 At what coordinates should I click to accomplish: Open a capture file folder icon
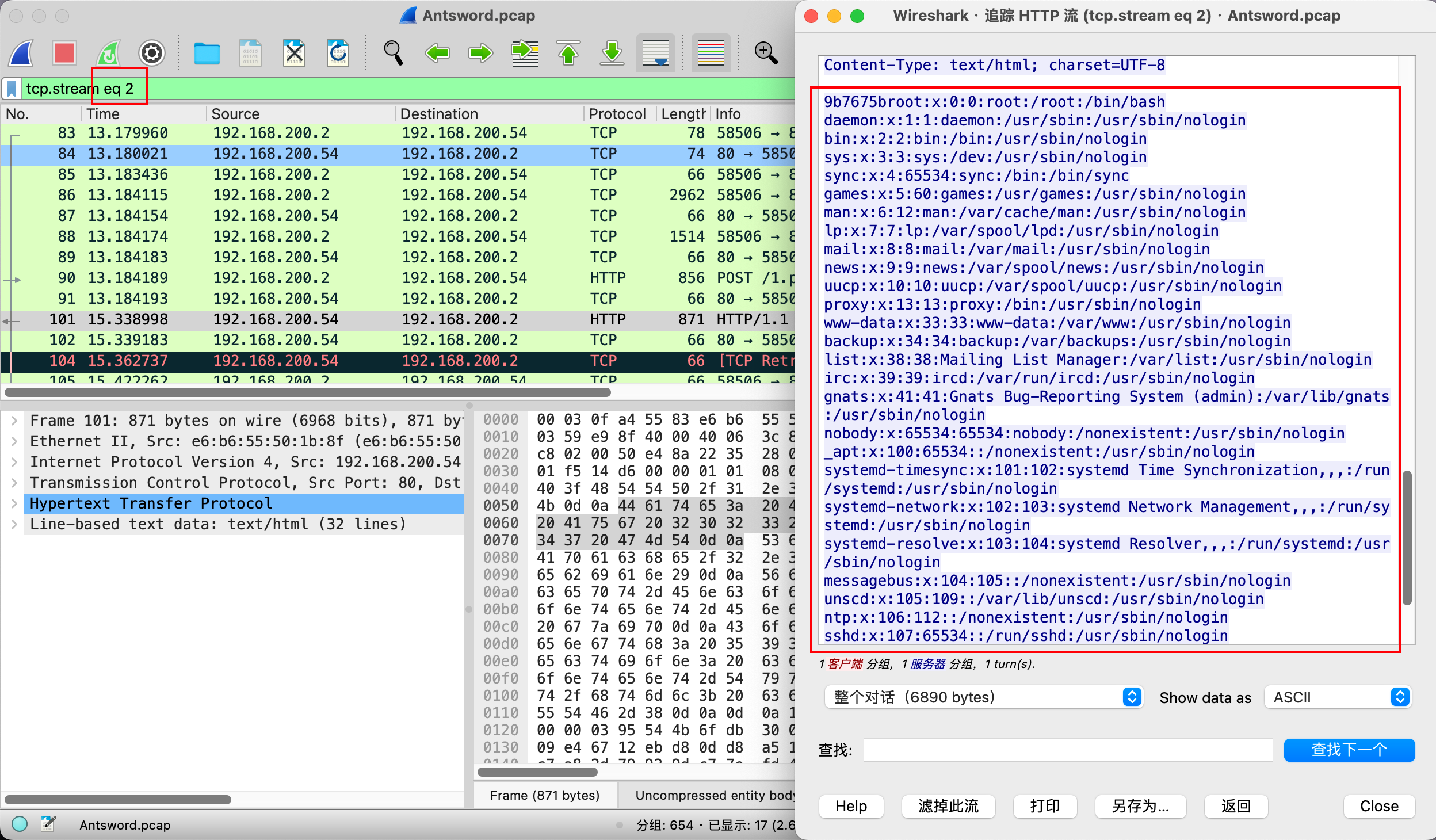pyautogui.click(x=207, y=54)
